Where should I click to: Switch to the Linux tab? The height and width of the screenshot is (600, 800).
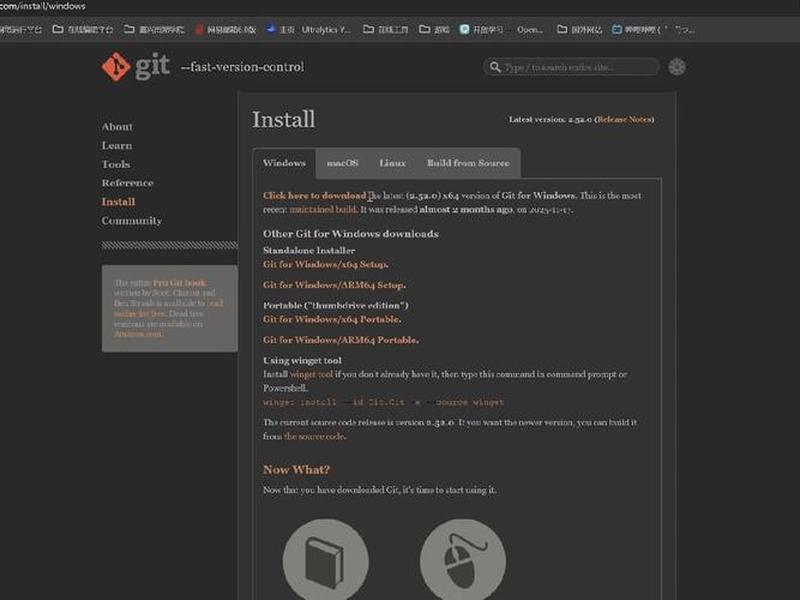tap(392, 163)
